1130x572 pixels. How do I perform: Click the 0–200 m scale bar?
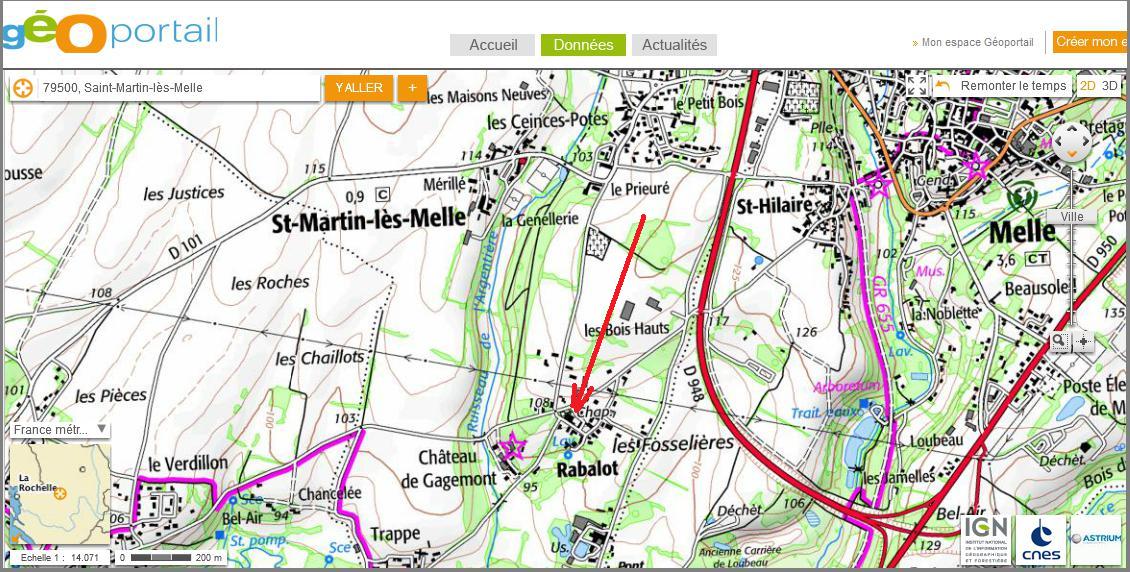coord(170,558)
